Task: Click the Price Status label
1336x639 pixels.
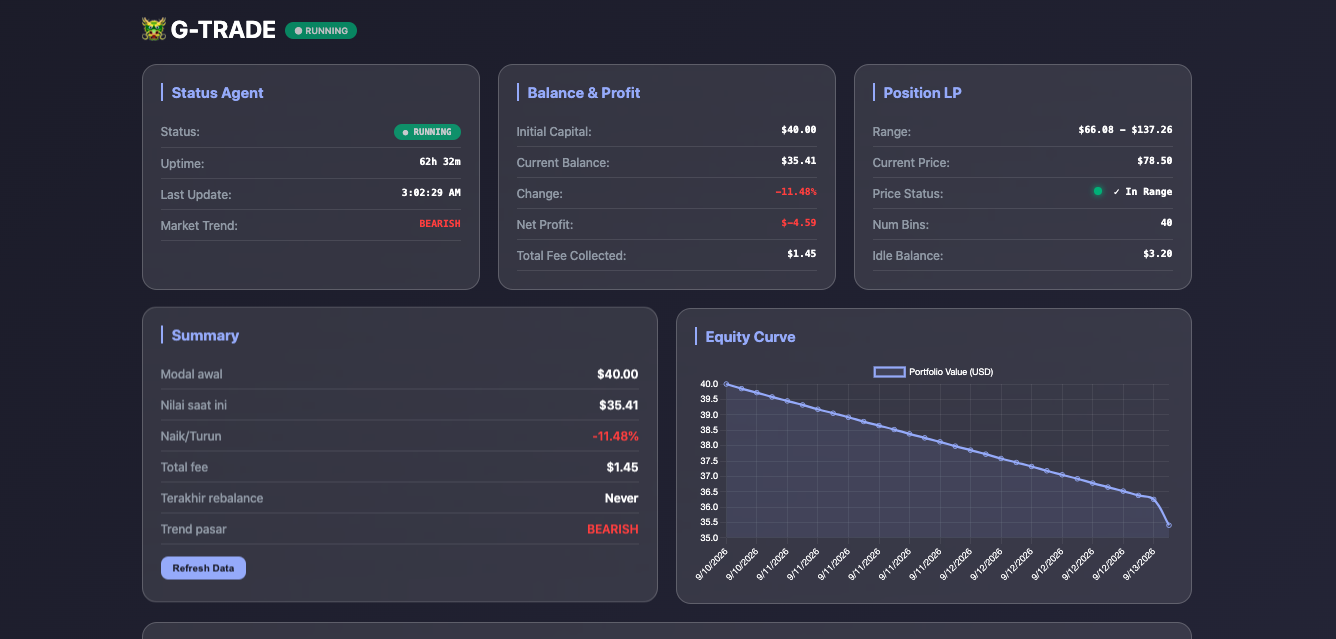Action: pos(908,193)
